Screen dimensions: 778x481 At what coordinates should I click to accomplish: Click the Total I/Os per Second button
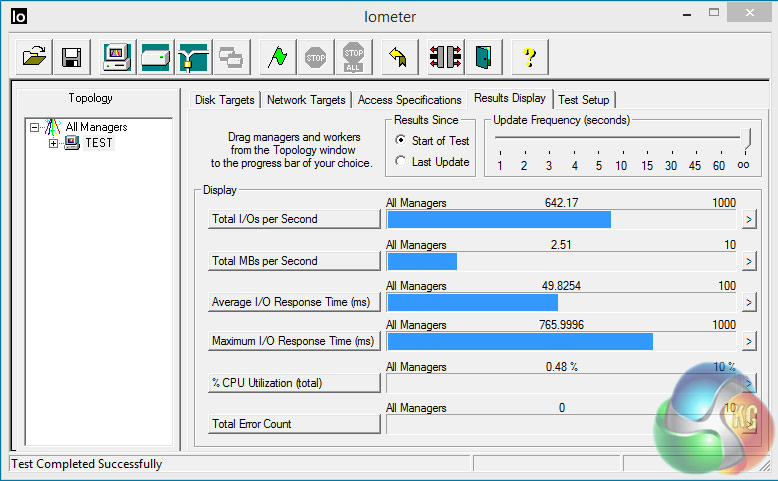tap(294, 219)
